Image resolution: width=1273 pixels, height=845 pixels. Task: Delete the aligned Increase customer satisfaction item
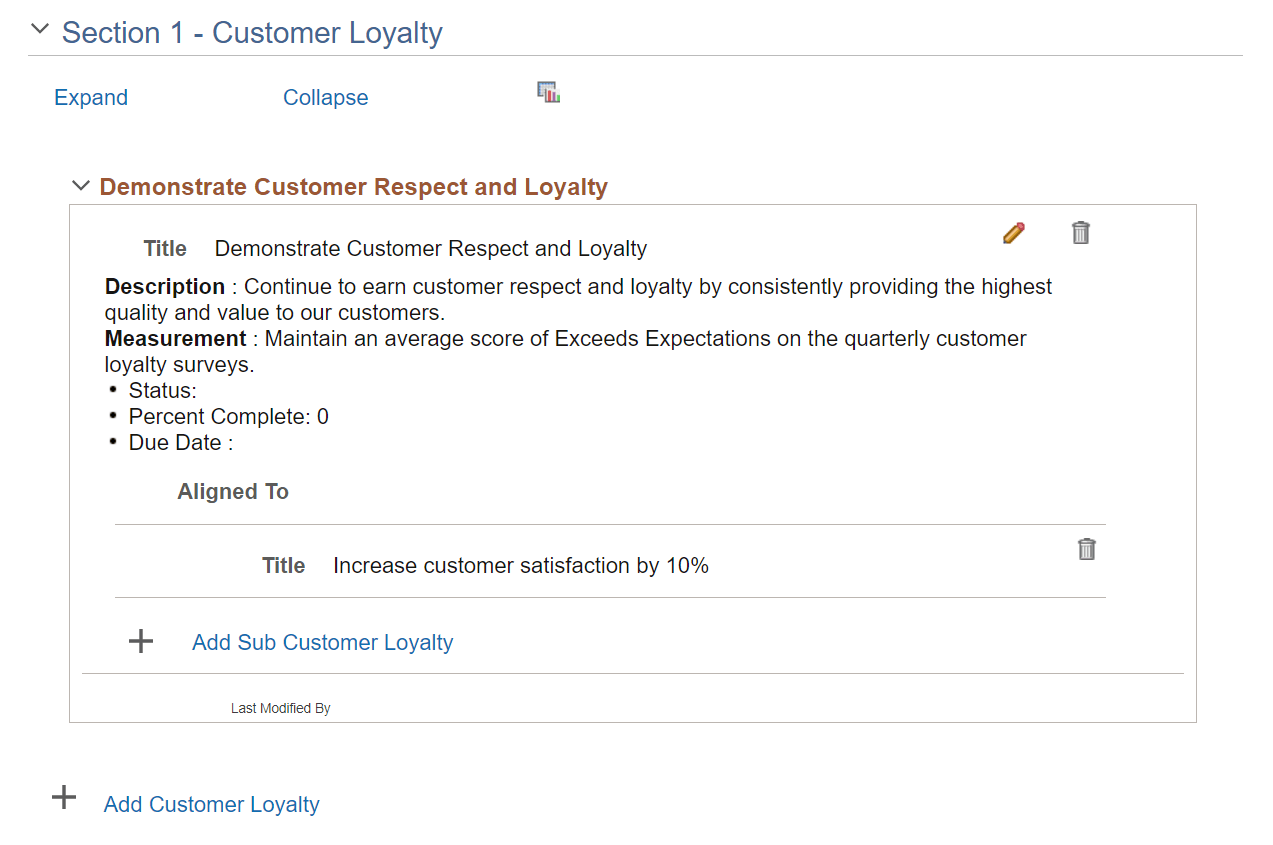click(1086, 549)
